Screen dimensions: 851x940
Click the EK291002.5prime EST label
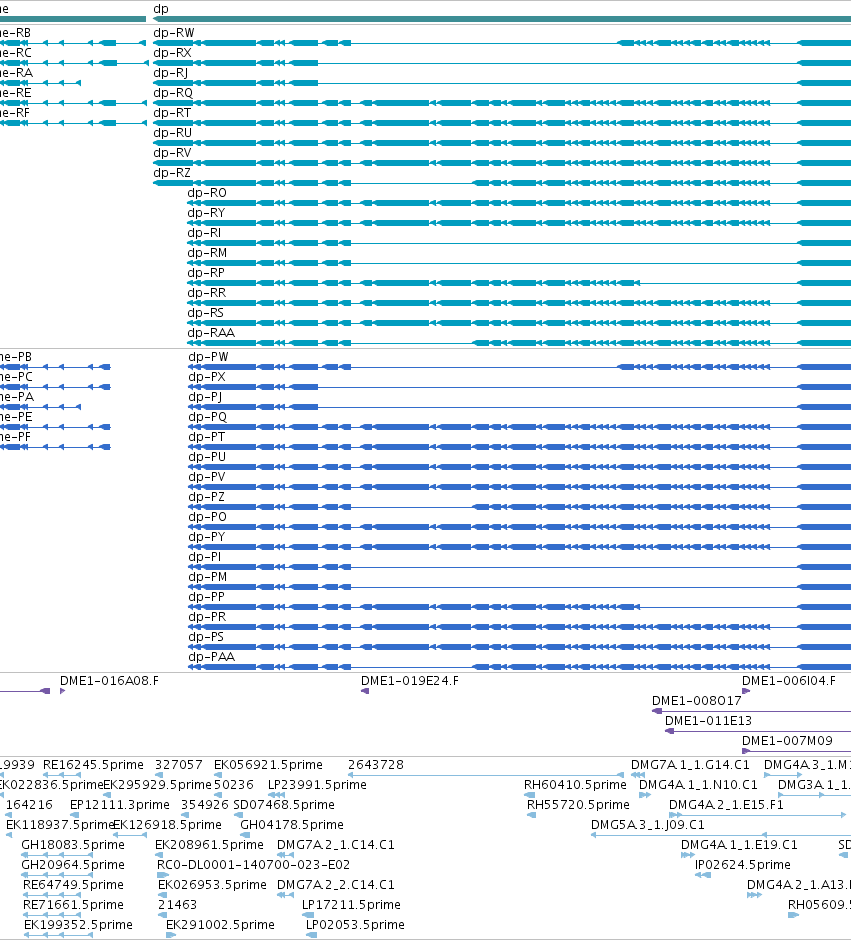coord(221,924)
